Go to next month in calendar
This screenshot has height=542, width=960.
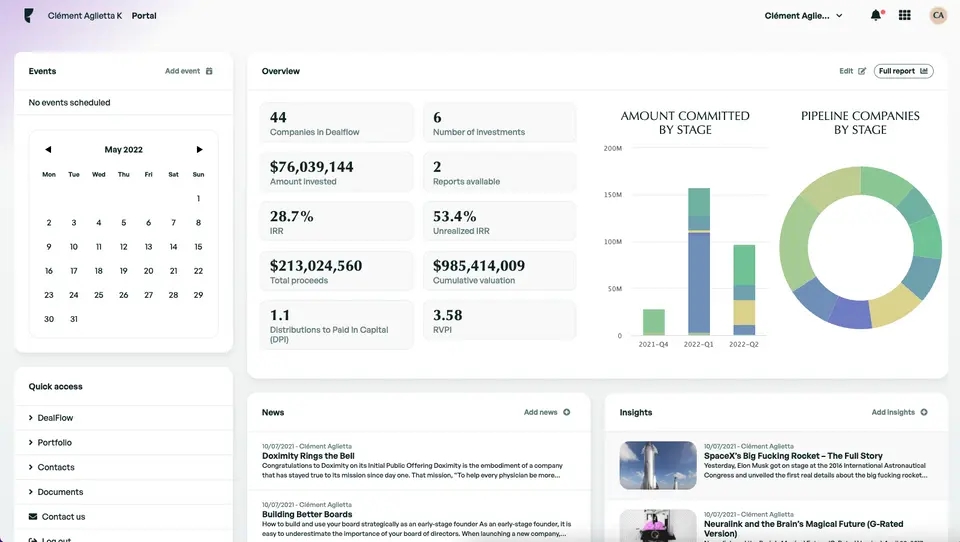(x=199, y=149)
